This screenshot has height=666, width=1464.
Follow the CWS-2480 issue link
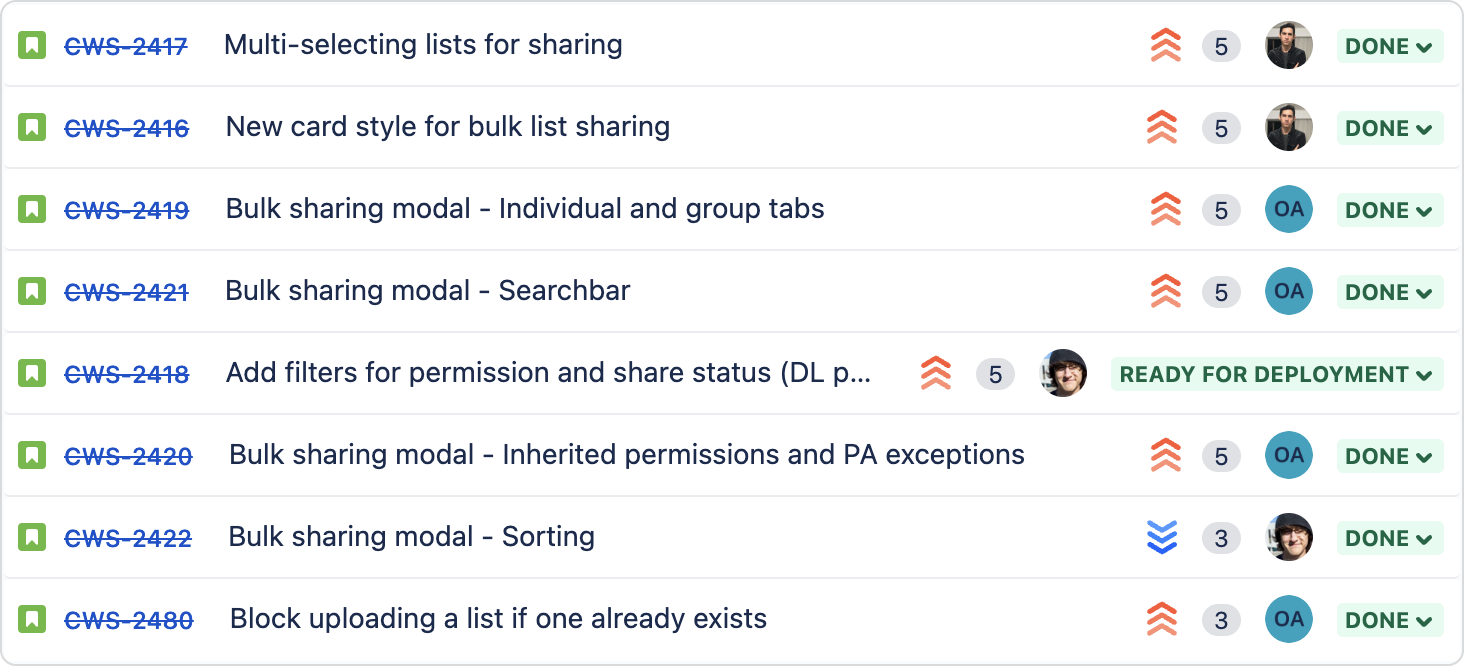(x=129, y=620)
